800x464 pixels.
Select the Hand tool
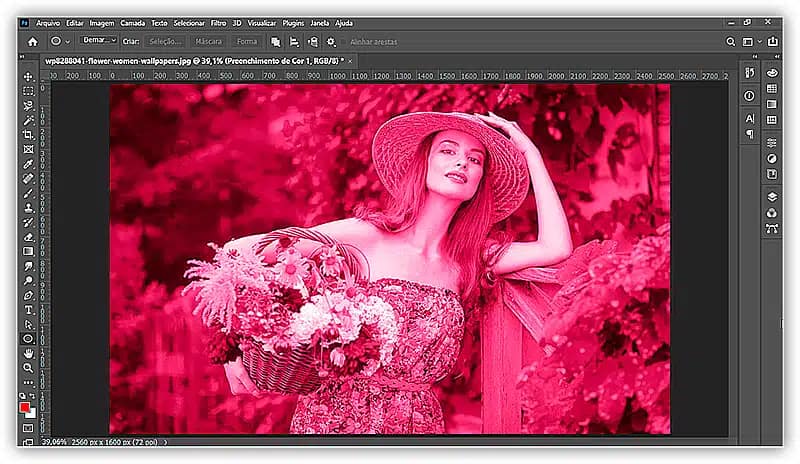(28, 353)
